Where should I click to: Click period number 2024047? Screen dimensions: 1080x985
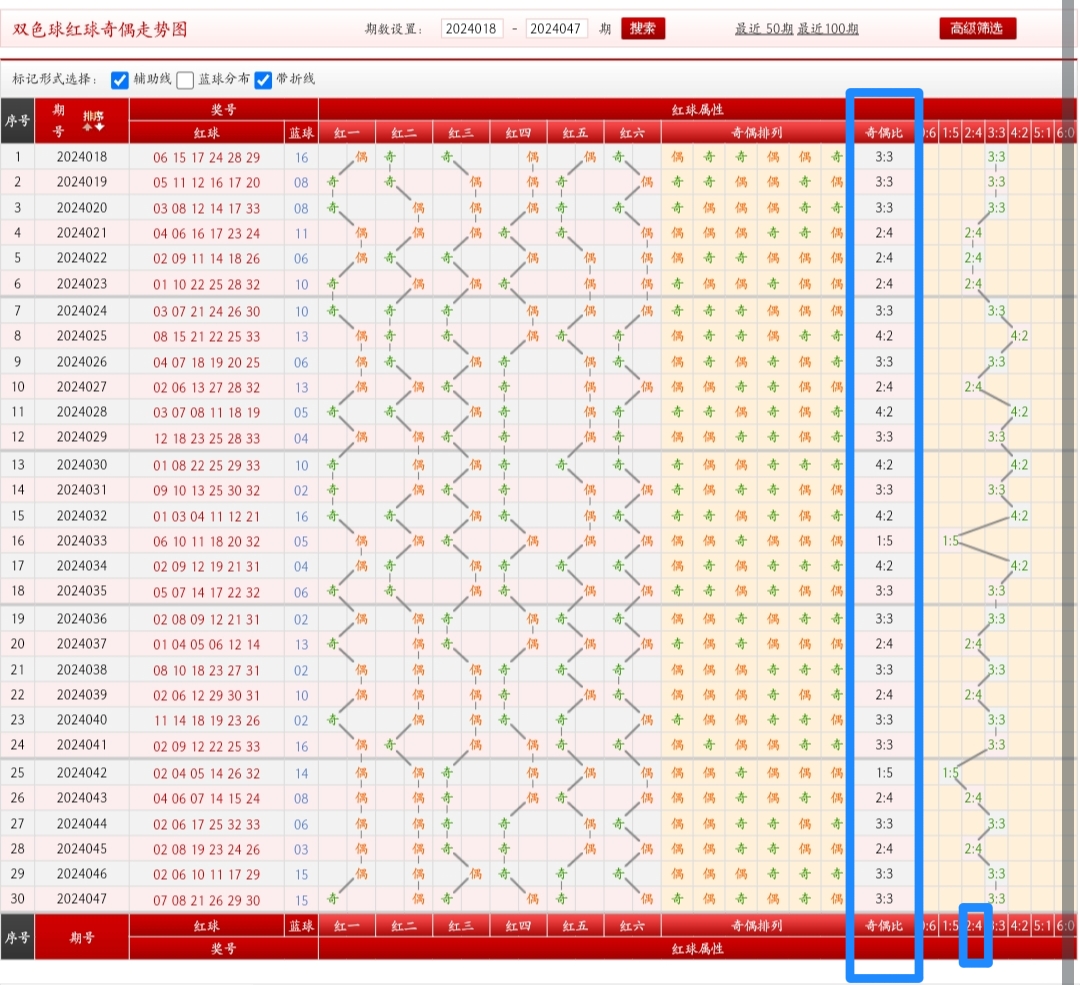point(82,899)
